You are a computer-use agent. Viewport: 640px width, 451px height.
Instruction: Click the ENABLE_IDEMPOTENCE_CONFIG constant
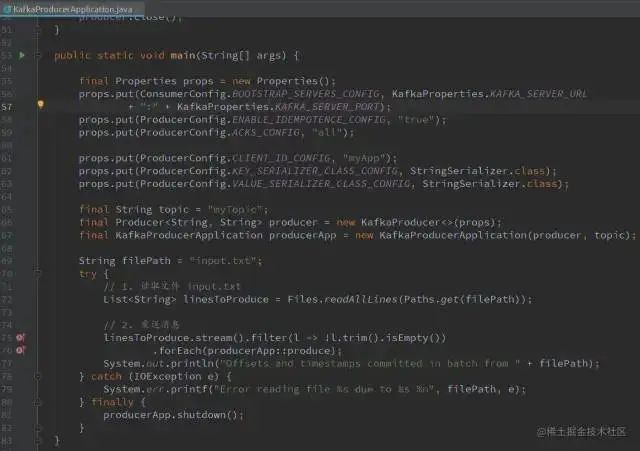309,120
